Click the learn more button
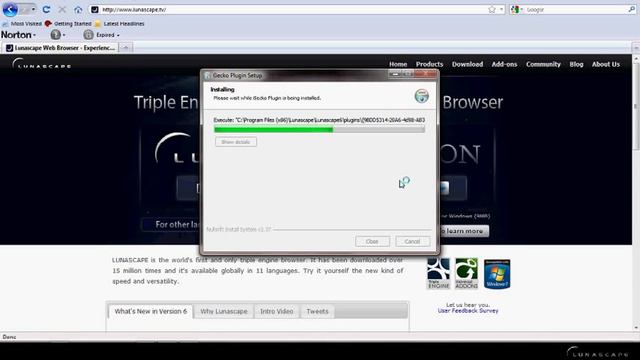The height and width of the screenshot is (360, 640). [x=464, y=231]
